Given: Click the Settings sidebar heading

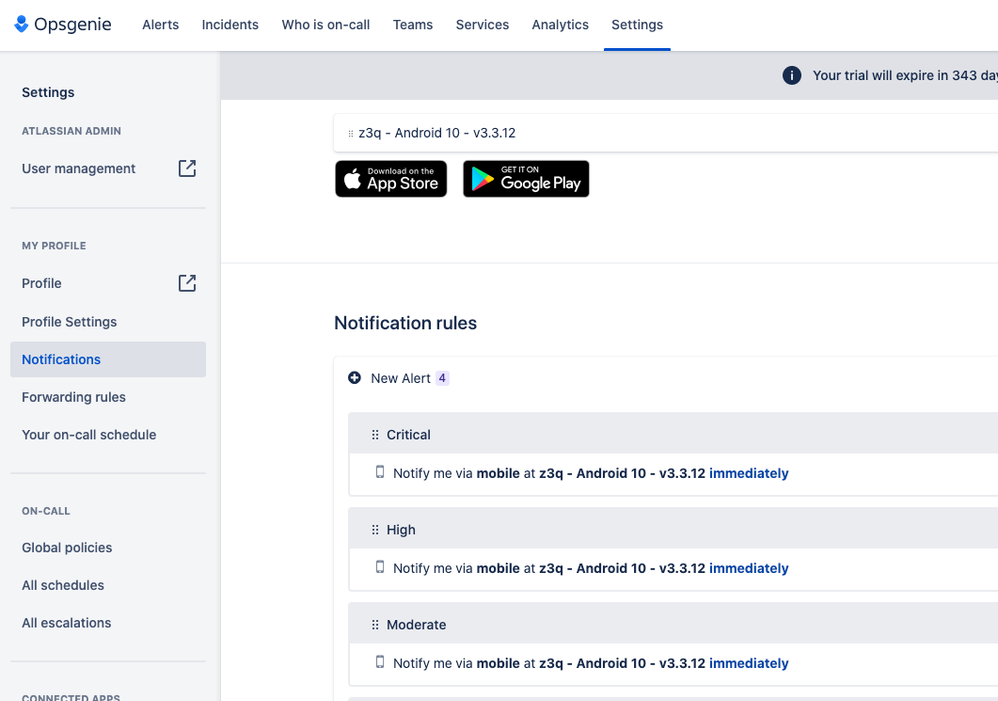Looking at the screenshot, I should click(48, 92).
